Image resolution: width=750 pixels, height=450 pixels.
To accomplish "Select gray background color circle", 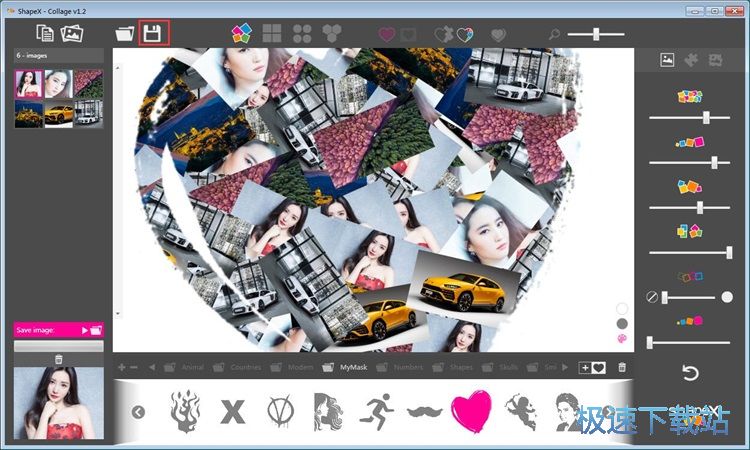I will pyautogui.click(x=622, y=324).
